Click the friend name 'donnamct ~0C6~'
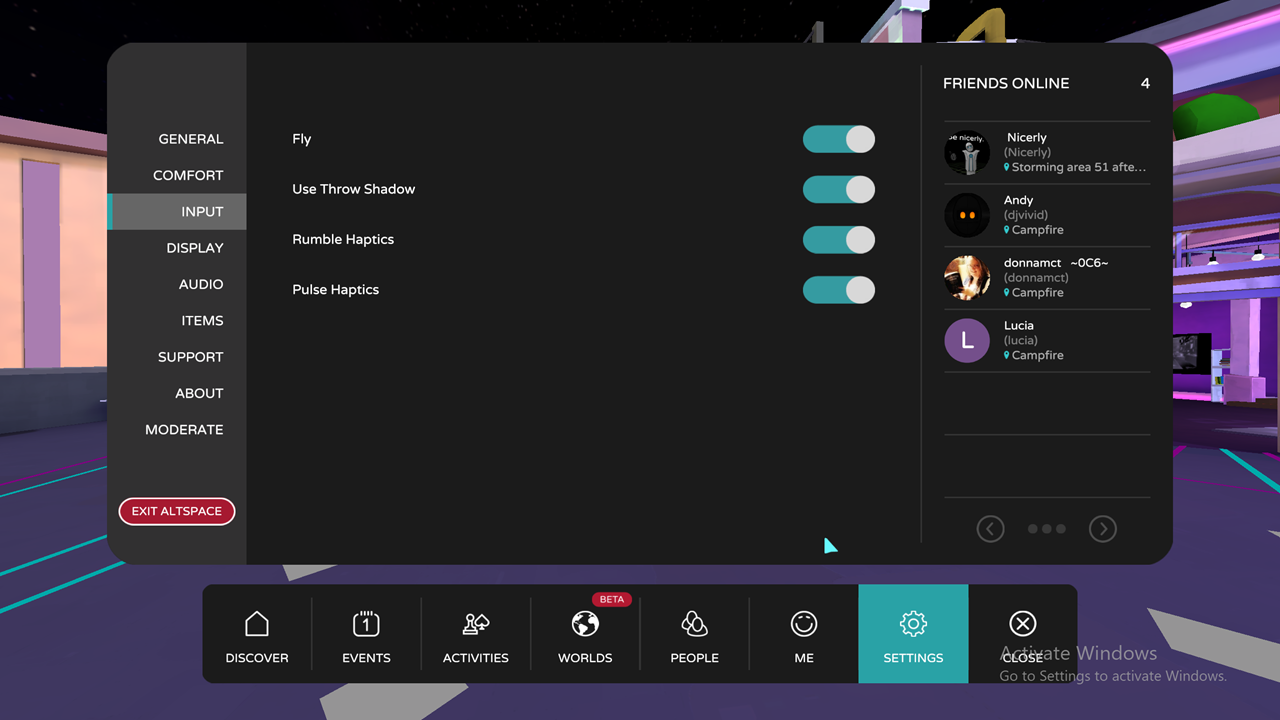This screenshot has height=720, width=1280. [x=1056, y=263]
